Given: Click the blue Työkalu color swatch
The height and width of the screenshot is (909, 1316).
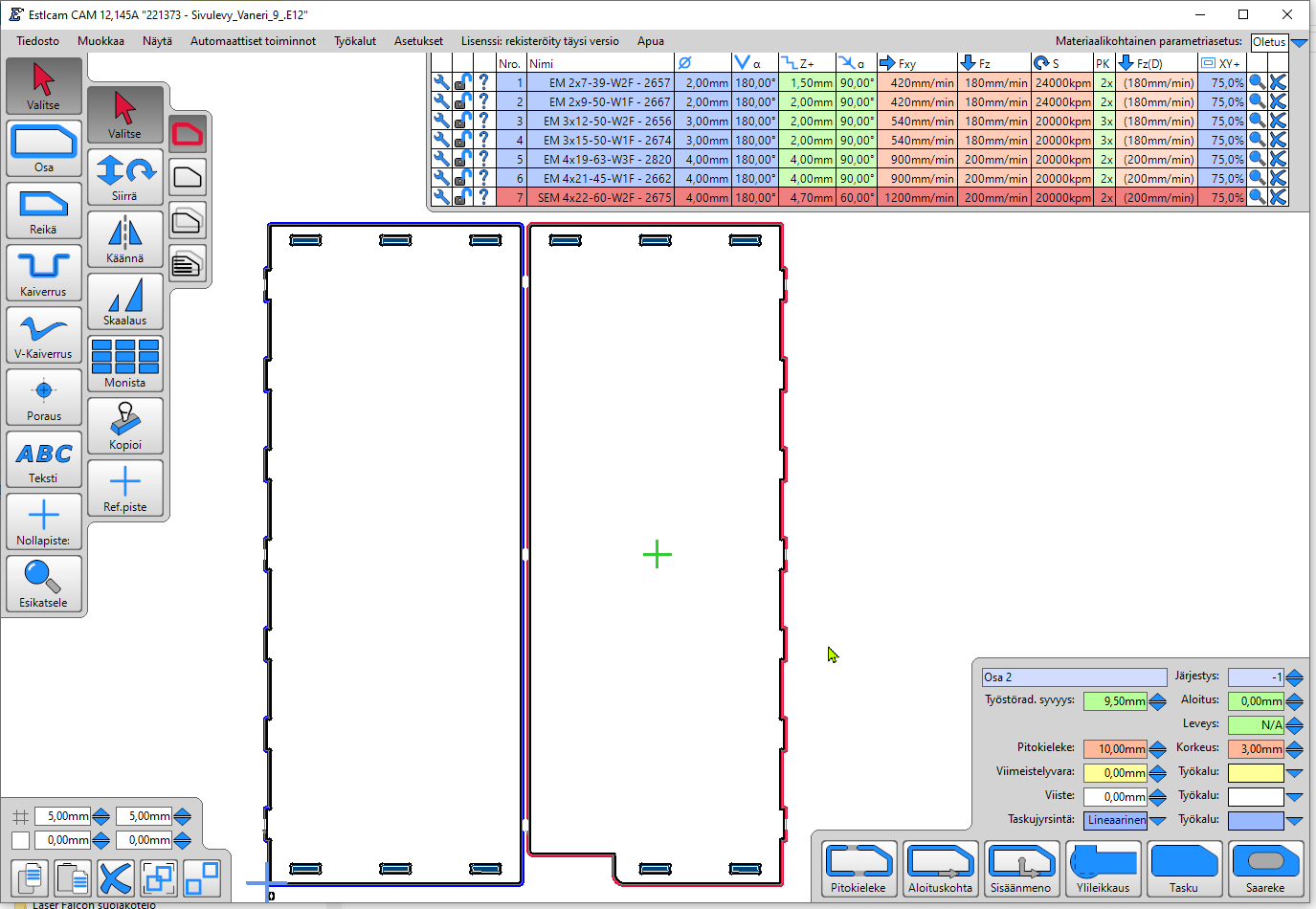Looking at the screenshot, I should click(1256, 821).
